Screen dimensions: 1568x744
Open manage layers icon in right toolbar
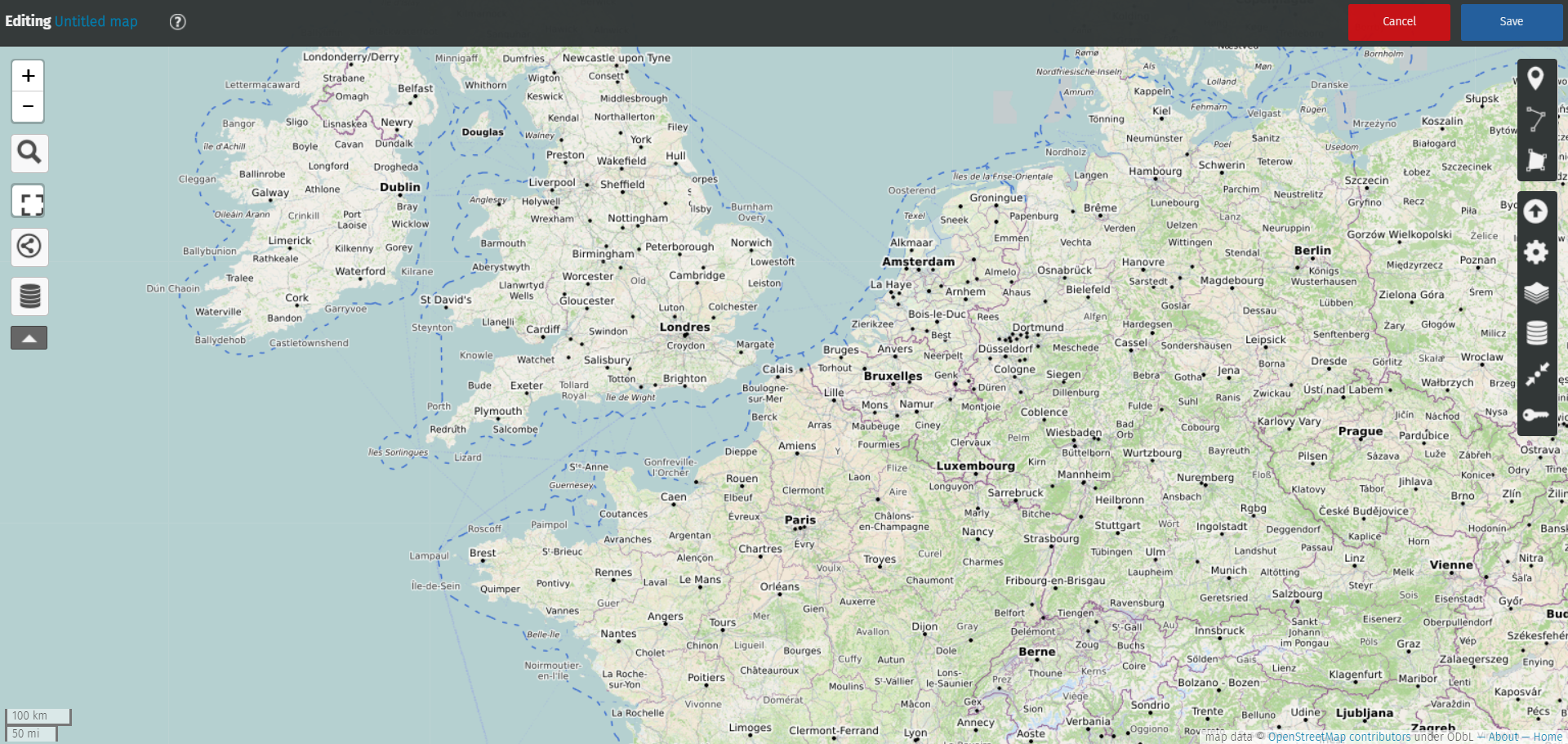coord(1536,334)
